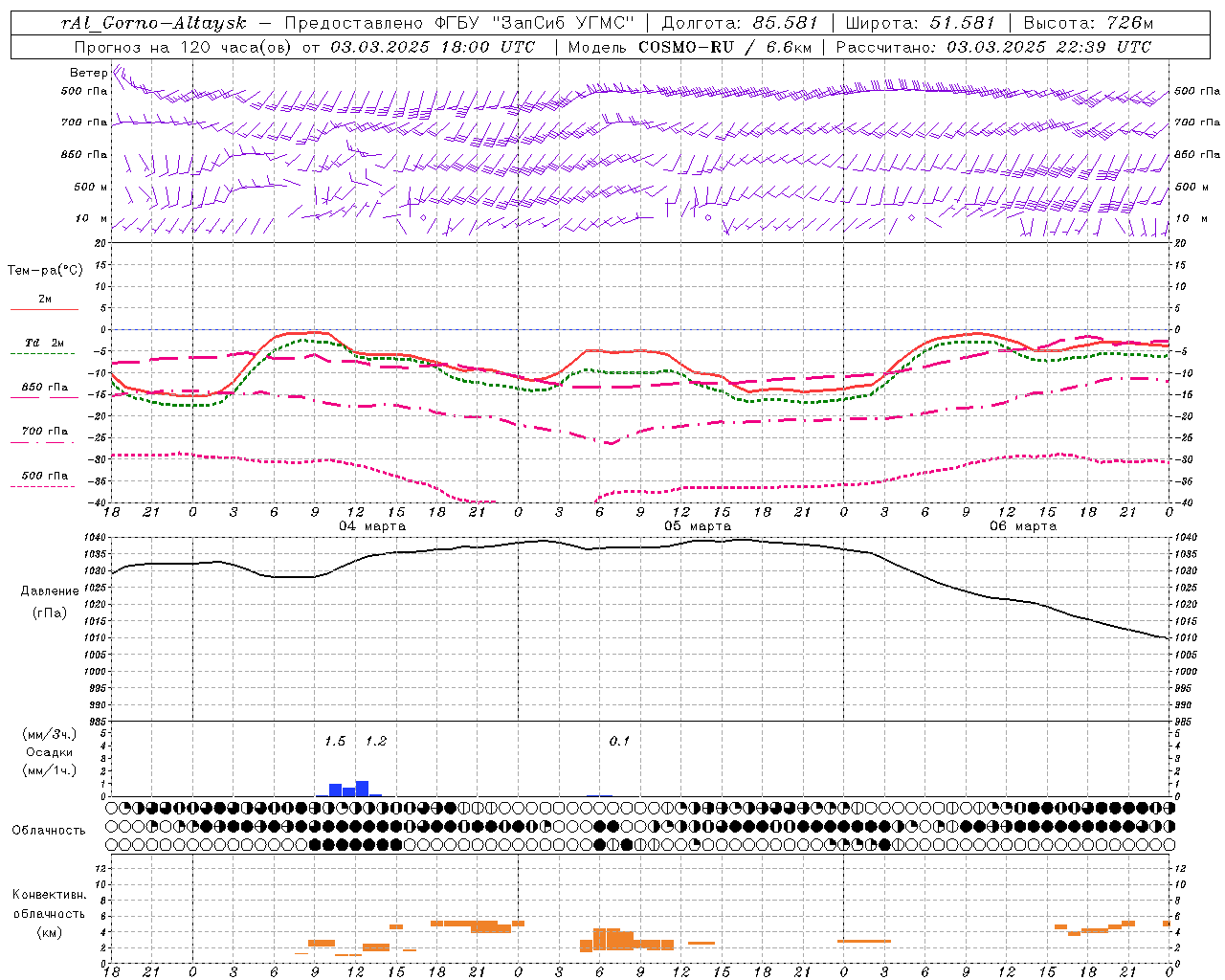
Task: Click the Ветер wind panel label
Action: [x=88, y=73]
